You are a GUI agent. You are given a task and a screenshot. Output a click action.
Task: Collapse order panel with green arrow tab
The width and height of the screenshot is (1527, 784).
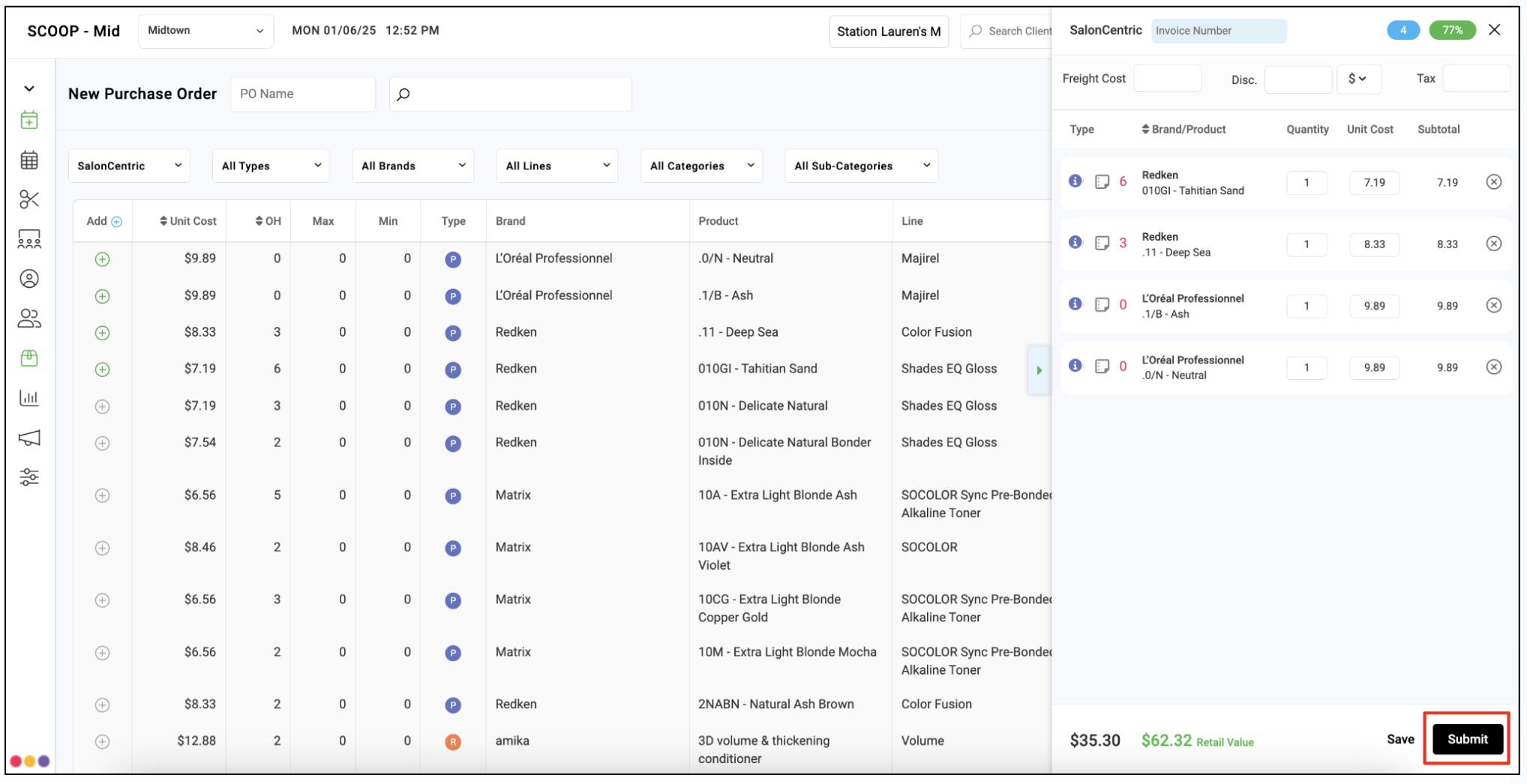click(x=1039, y=370)
